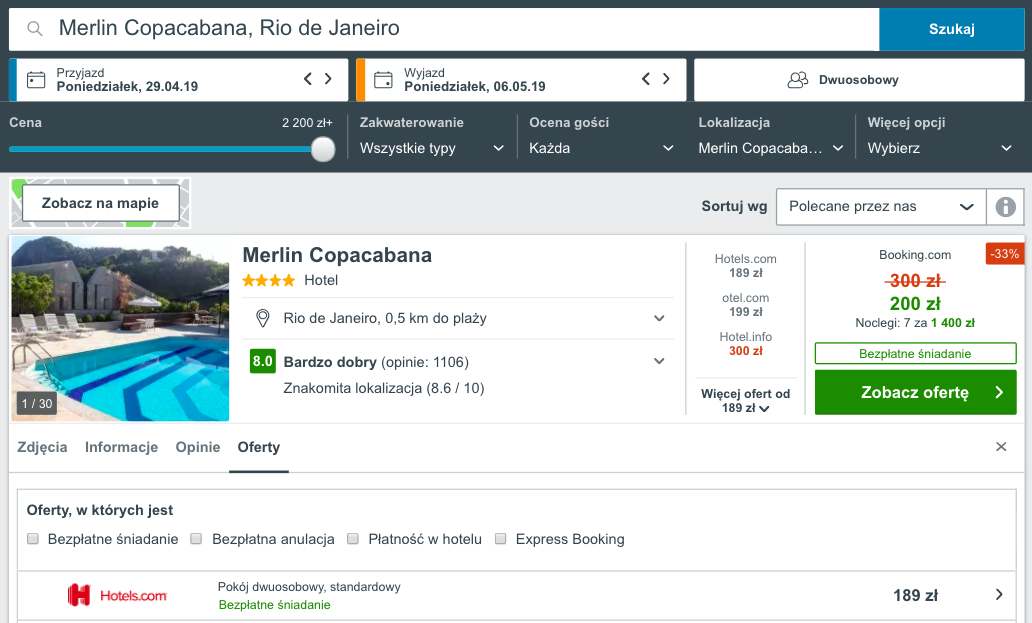1032x623 pixels.
Task: Click the 8.0 rating badge
Action: coord(263,361)
